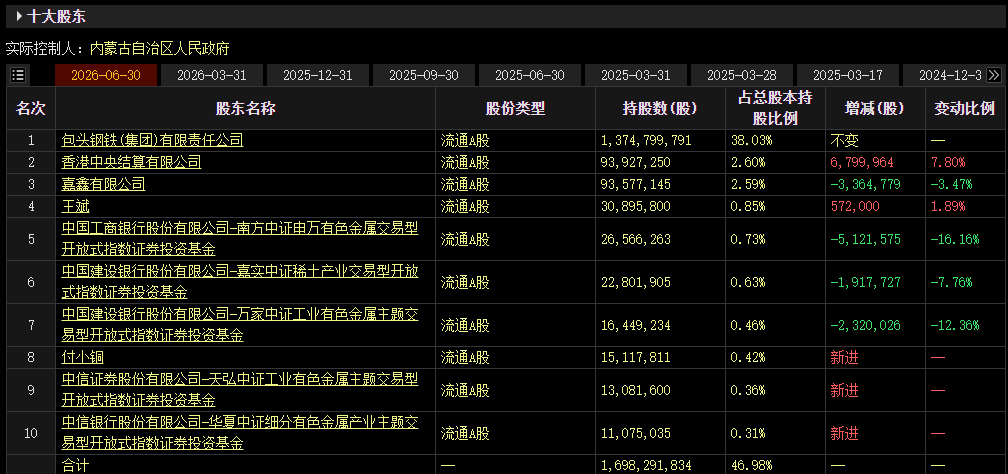1008x474 pixels.
Task: Click the 股东名称 column header
Action: coord(245,109)
